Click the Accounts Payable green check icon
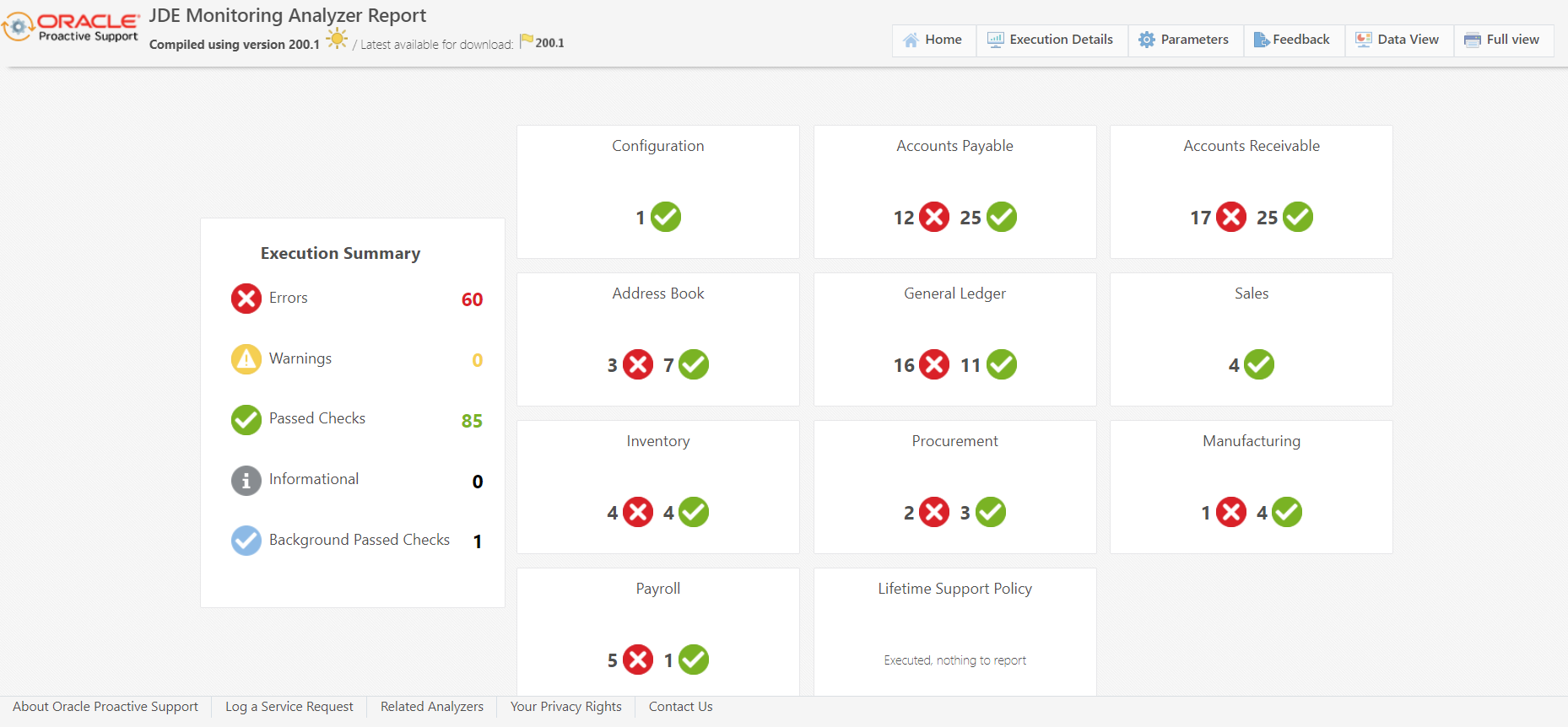The height and width of the screenshot is (727, 1568). point(1002,217)
